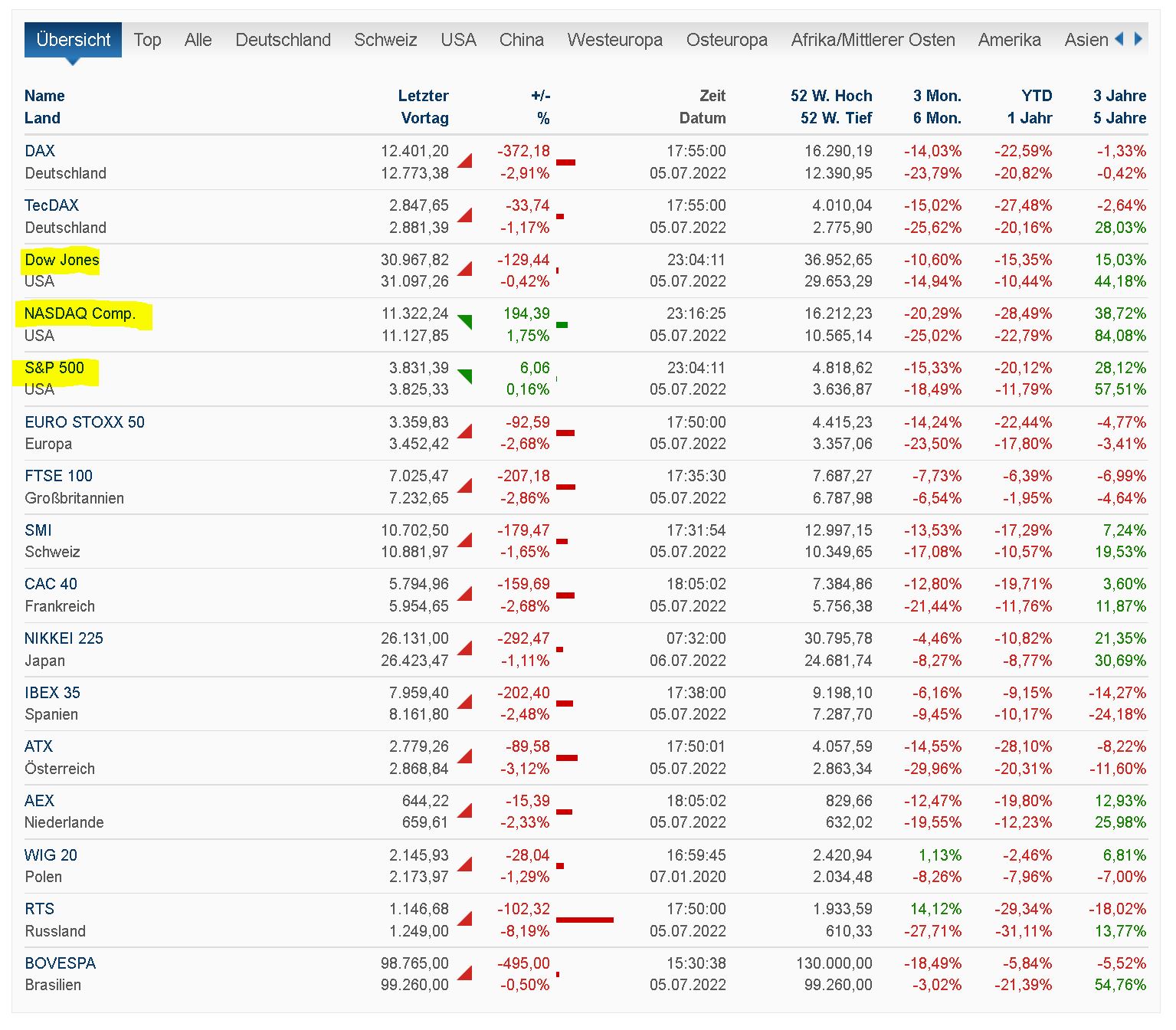Open the SMI index link
This screenshot has height=1030, width=1176.
click(x=38, y=530)
